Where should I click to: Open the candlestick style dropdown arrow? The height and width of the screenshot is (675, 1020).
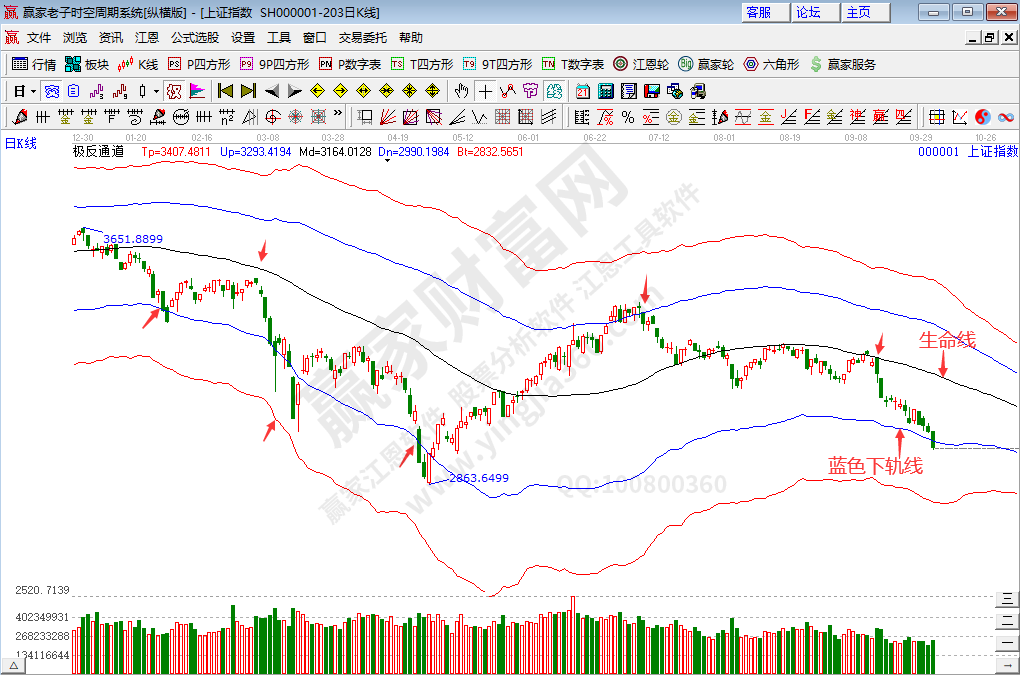tap(157, 90)
